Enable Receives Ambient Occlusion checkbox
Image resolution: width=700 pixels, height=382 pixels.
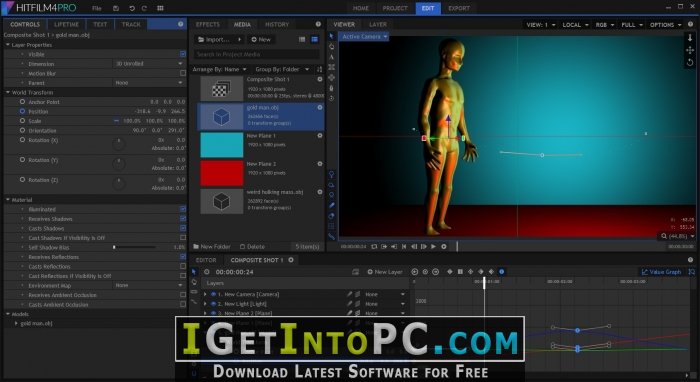(x=183, y=295)
